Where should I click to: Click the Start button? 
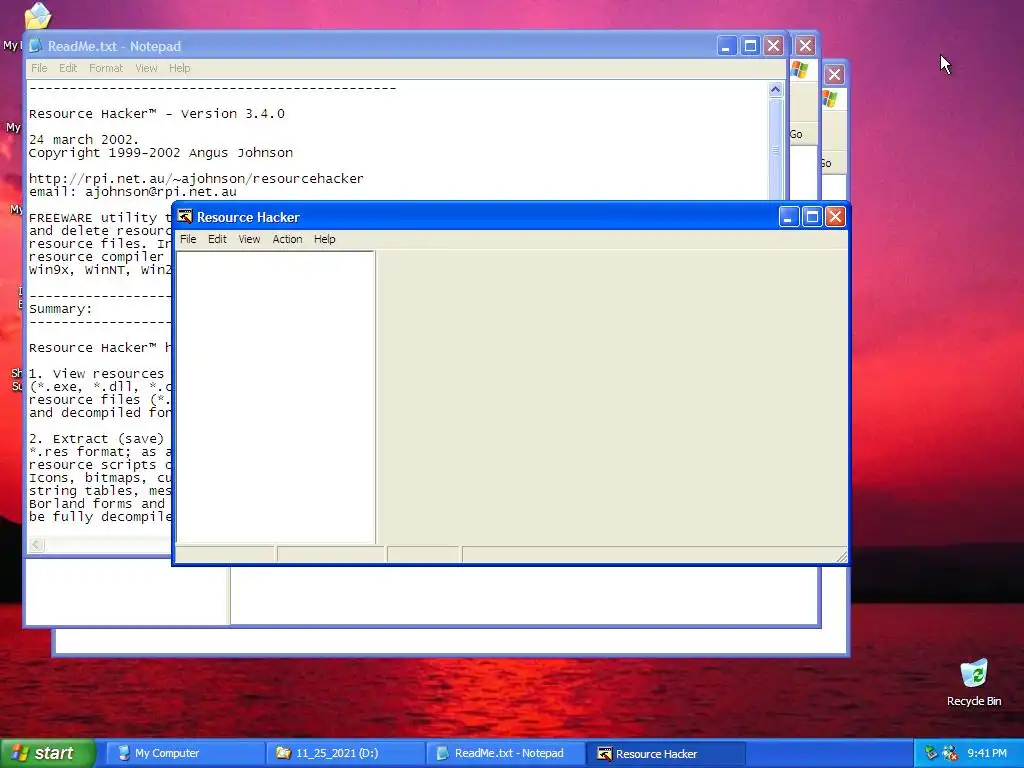[48, 753]
